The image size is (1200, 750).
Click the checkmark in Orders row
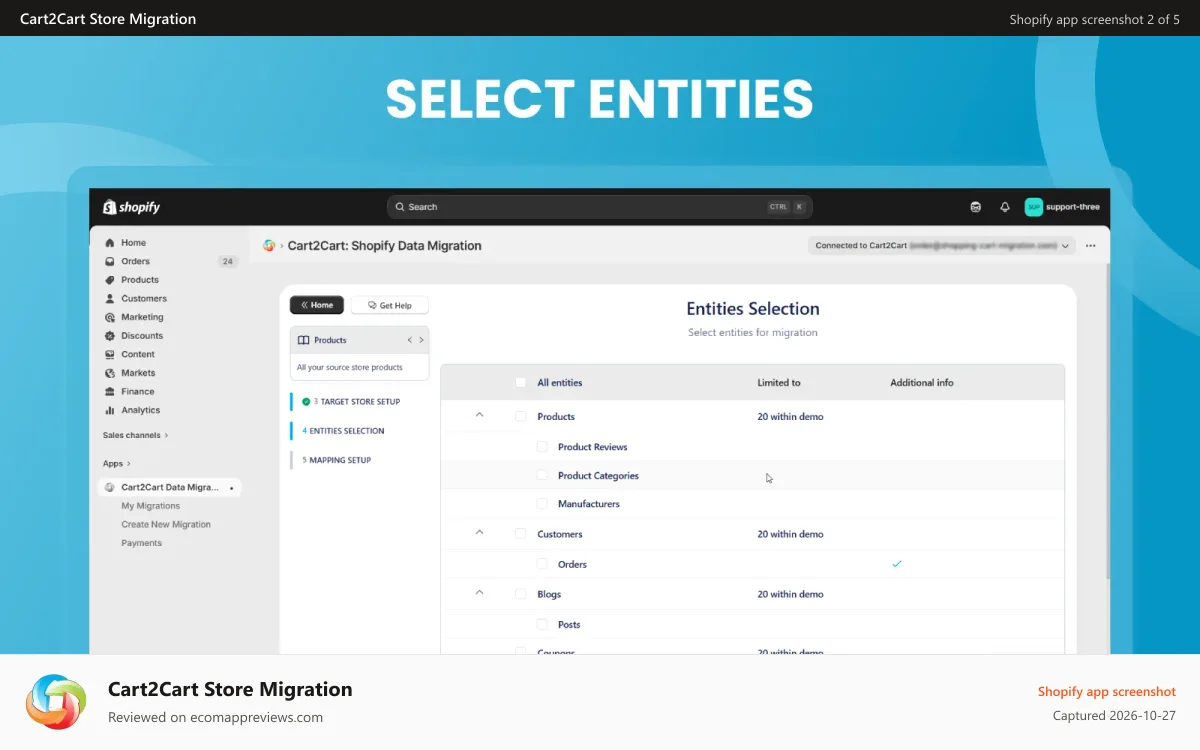pyautogui.click(x=897, y=564)
